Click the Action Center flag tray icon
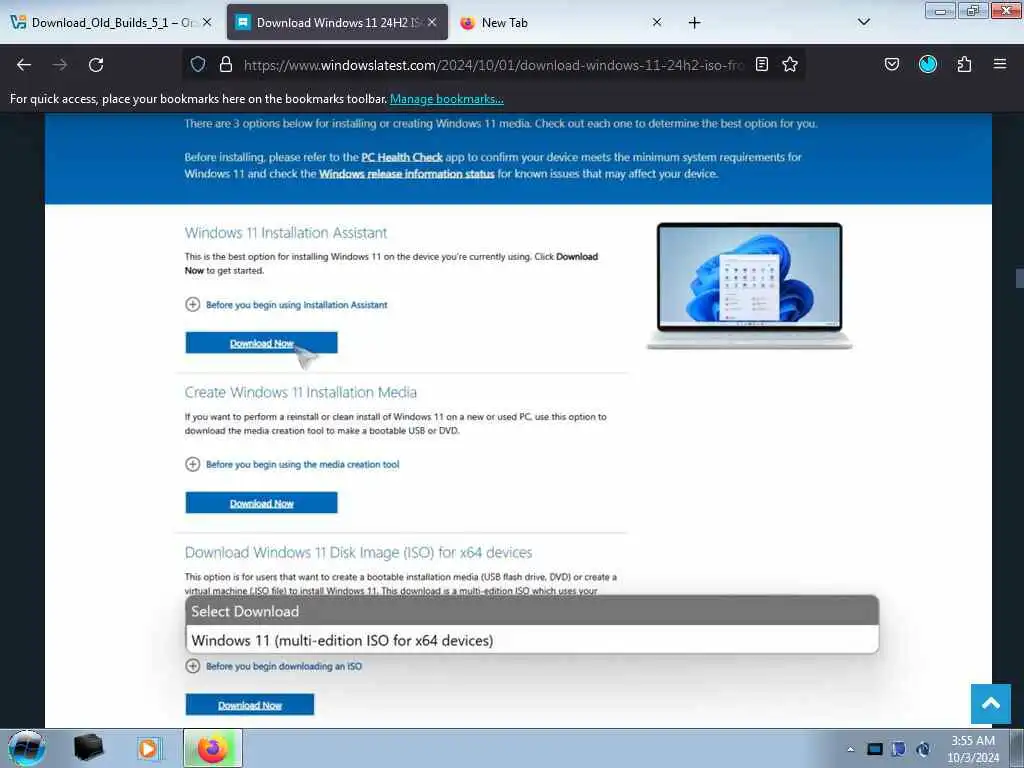 coord(899,749)
